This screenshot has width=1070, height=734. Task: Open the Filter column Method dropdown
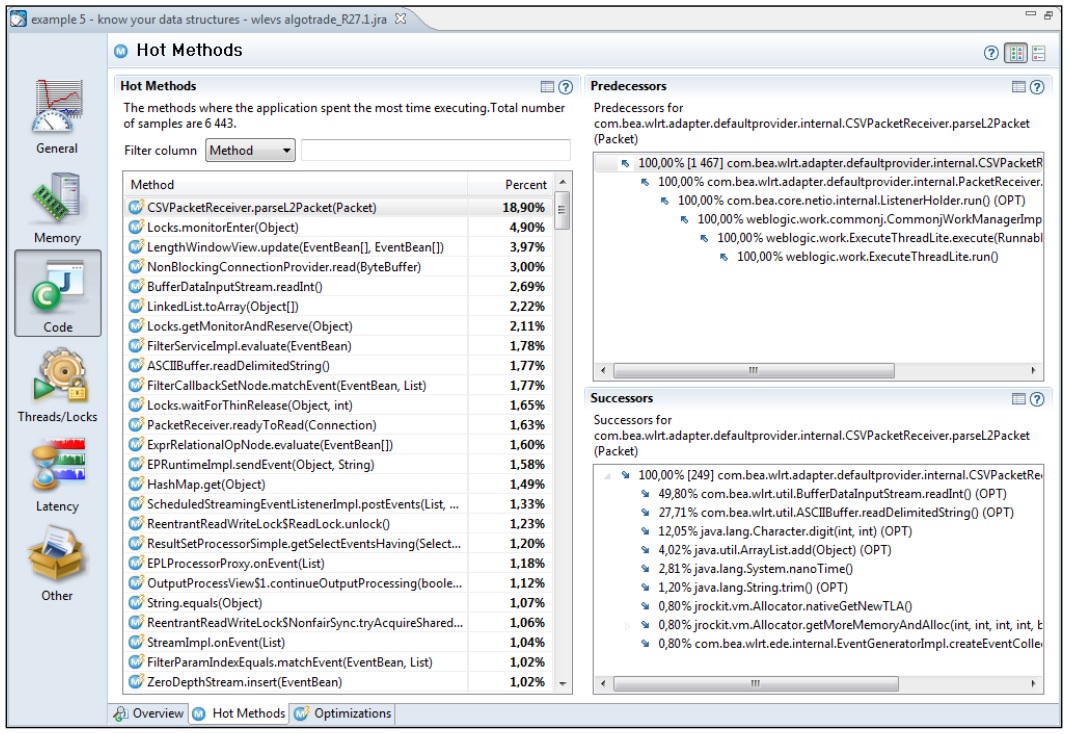[x=250, y=151]
